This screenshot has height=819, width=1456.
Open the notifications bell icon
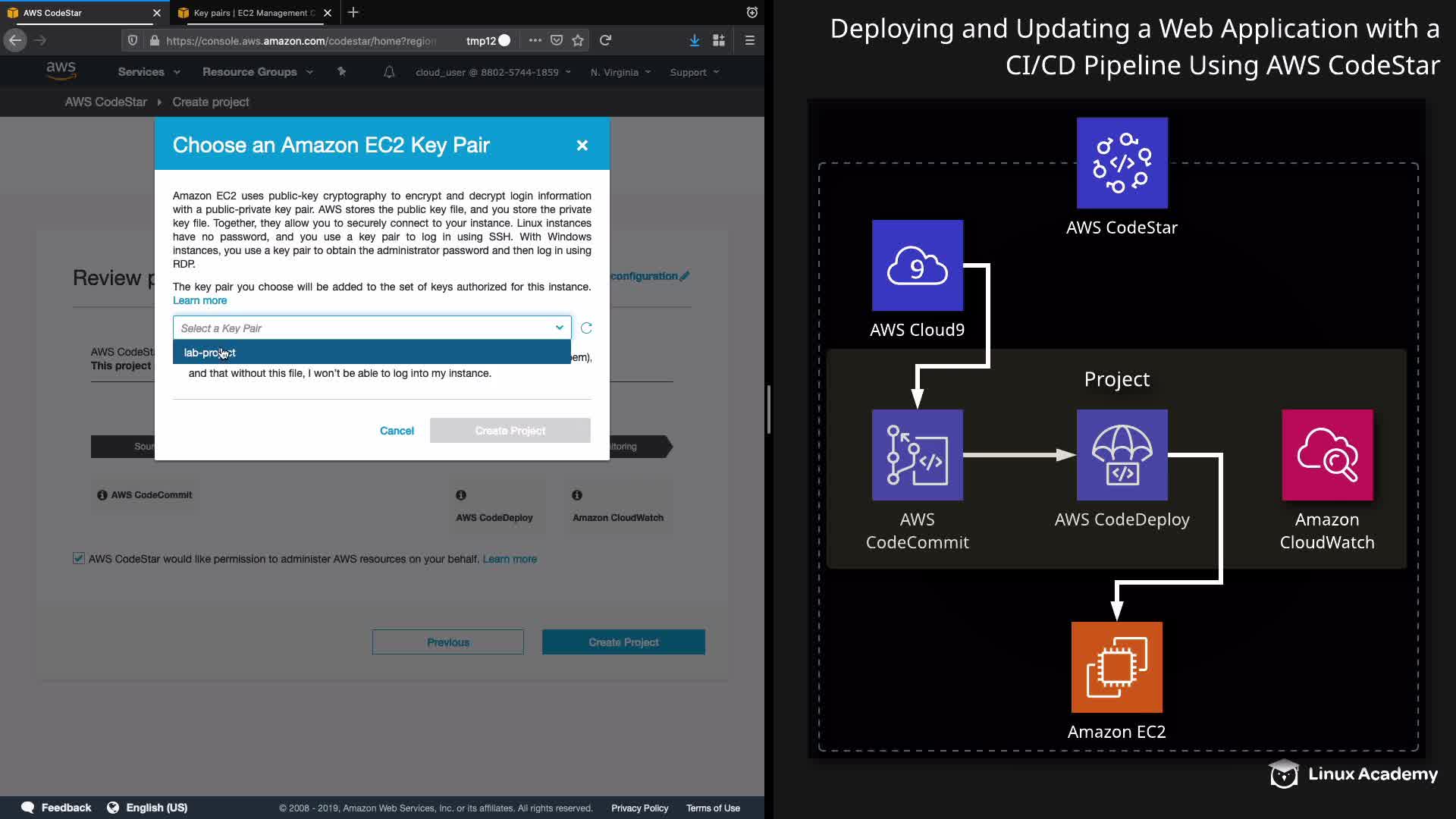tap(389, 72)
